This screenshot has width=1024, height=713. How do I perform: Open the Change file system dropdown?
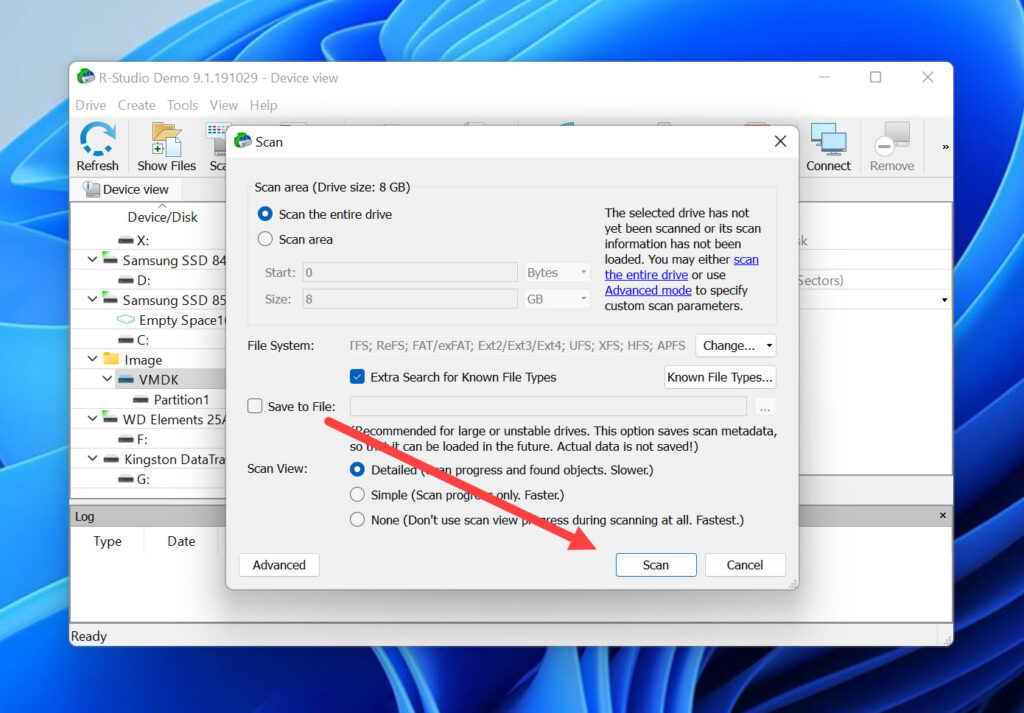[735, 345]
